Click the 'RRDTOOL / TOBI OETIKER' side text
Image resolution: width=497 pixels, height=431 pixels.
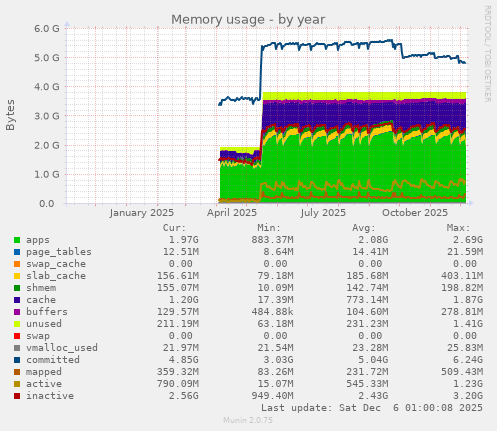pos(487,54)
